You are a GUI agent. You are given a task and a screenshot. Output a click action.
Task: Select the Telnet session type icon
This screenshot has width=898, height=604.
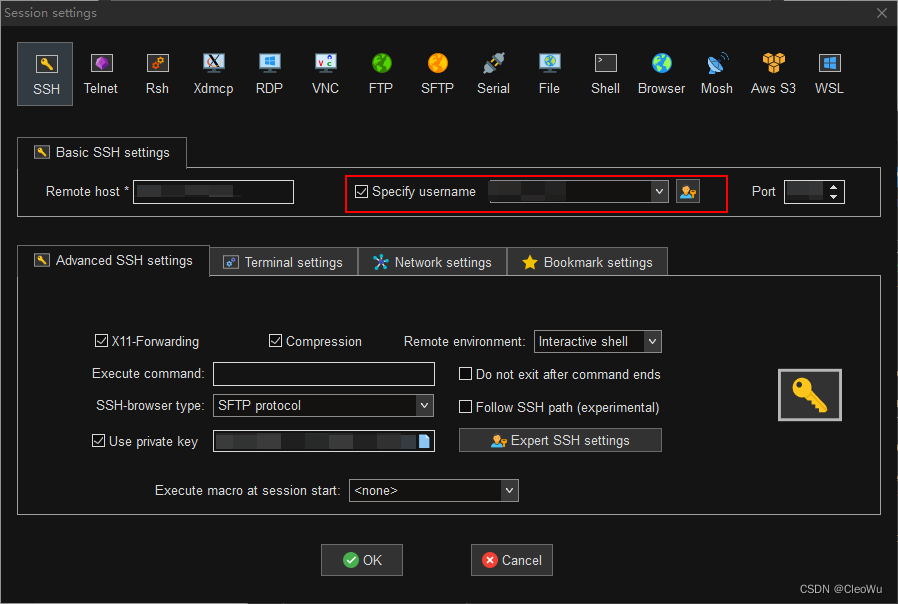coord(101,74)
